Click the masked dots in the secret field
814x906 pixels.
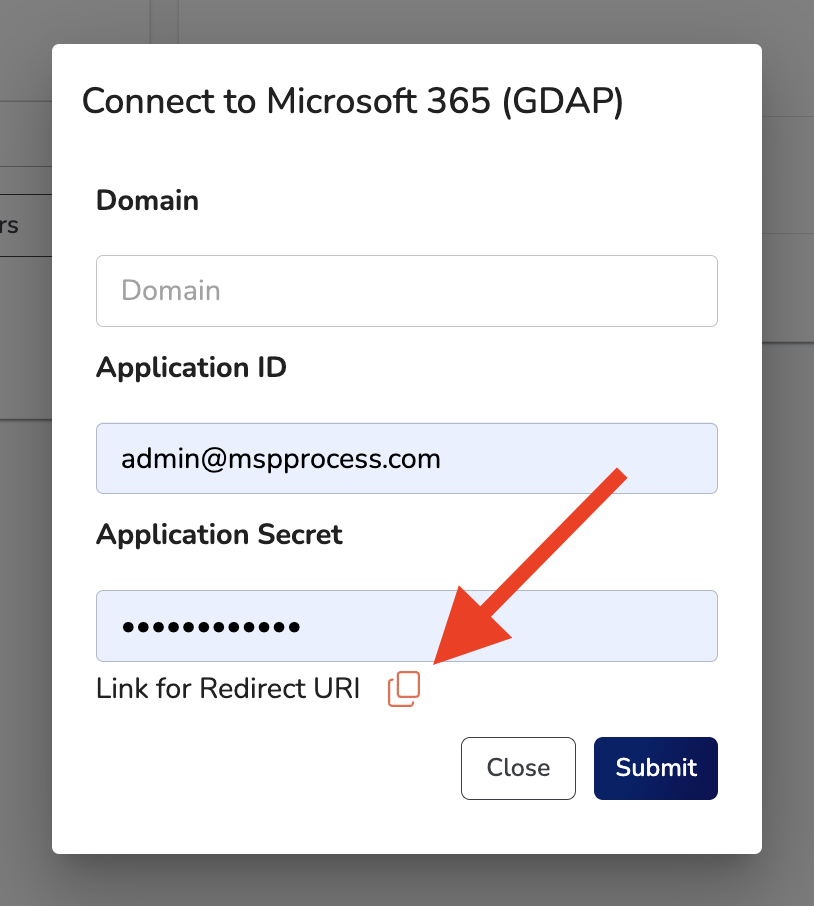tap(211, 627)
